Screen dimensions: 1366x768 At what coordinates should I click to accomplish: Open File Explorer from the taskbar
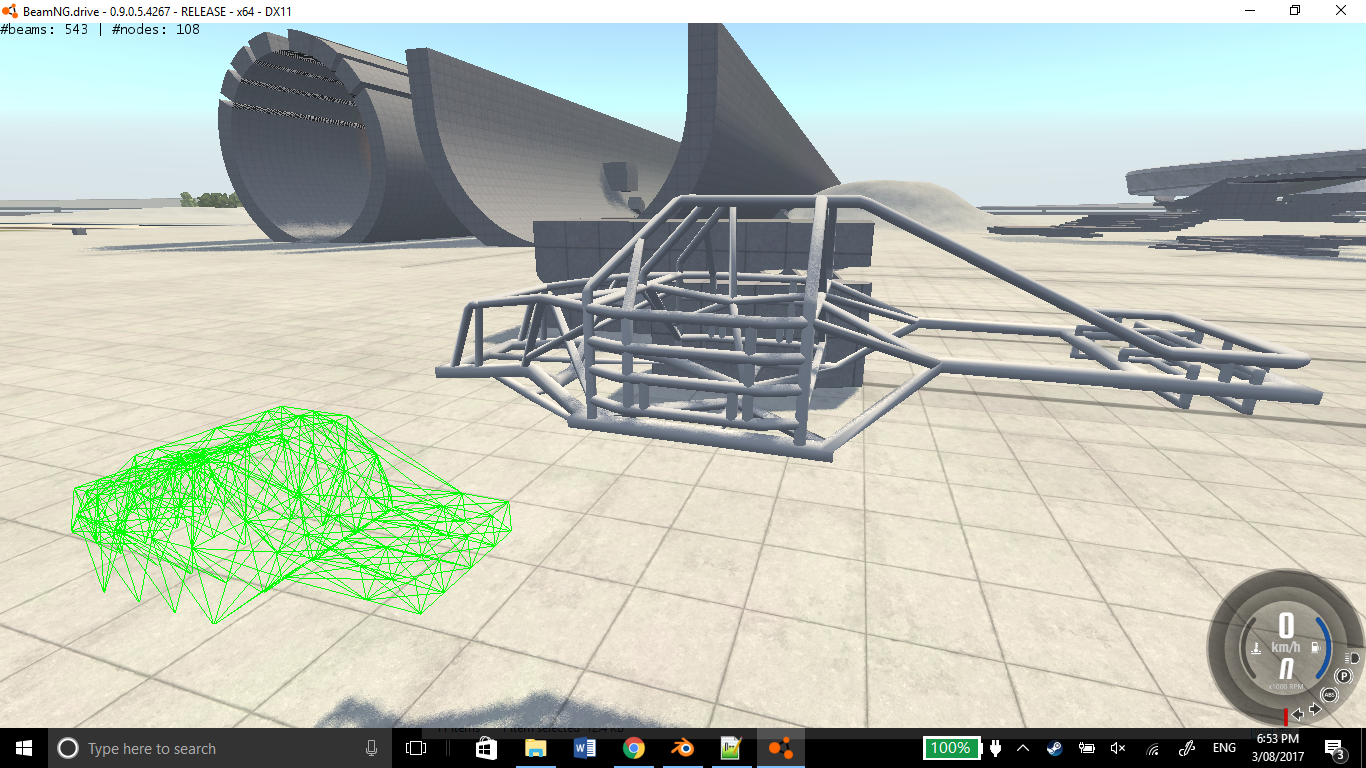point(536,748)
